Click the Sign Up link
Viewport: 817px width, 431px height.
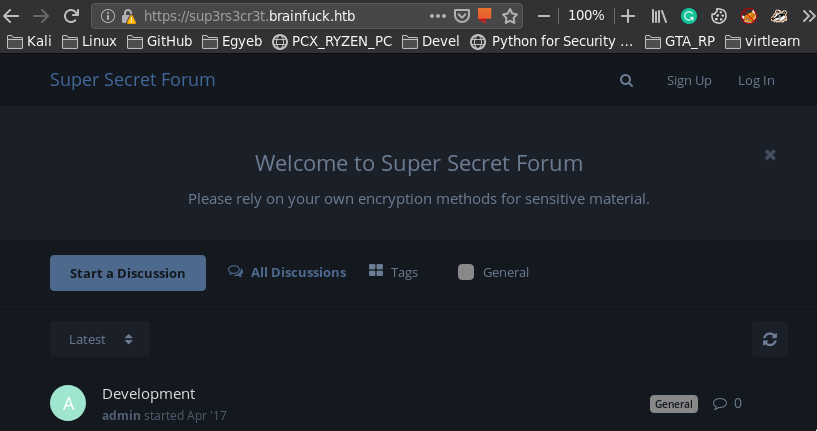tap(689, 81)
